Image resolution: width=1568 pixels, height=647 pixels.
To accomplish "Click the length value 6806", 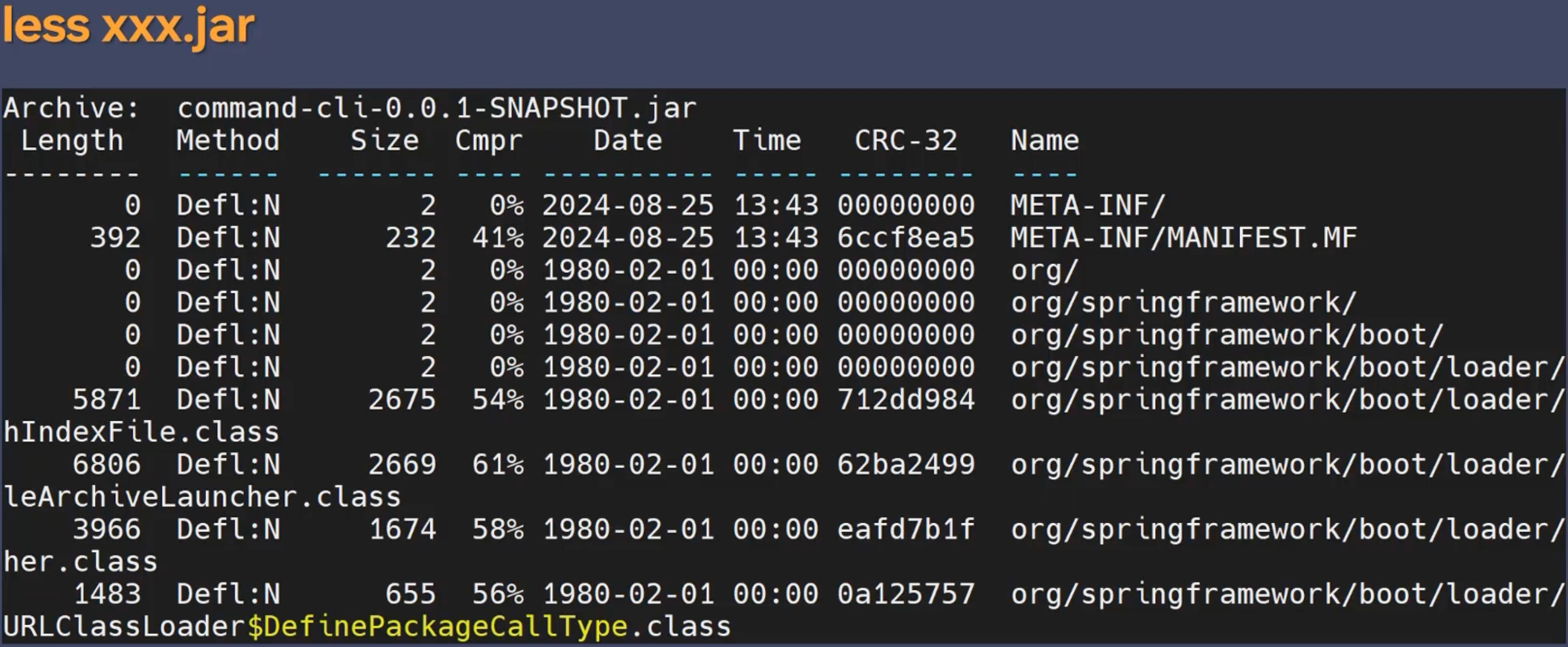I will click(x=106, y=465).
